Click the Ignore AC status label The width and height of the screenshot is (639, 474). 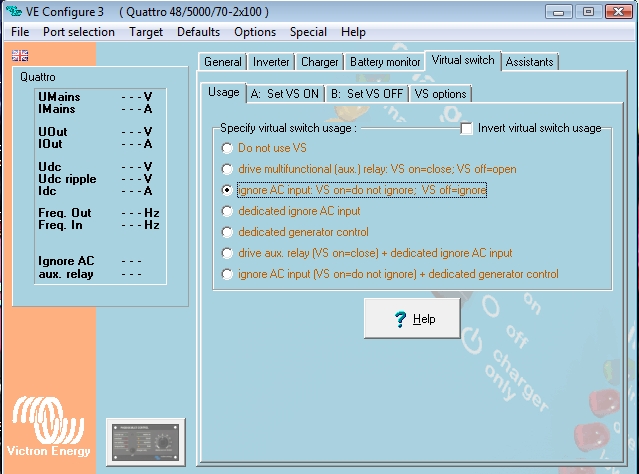click(66, 261)
